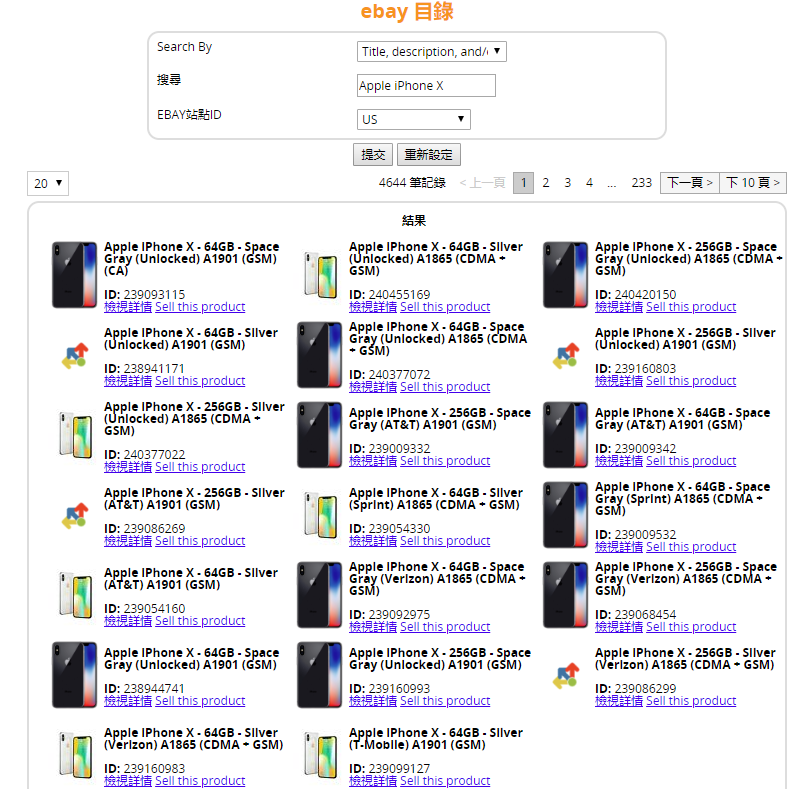
Task: Click title '256GB - Silver (Verizon) A1865'
Action: pos(686,658)
